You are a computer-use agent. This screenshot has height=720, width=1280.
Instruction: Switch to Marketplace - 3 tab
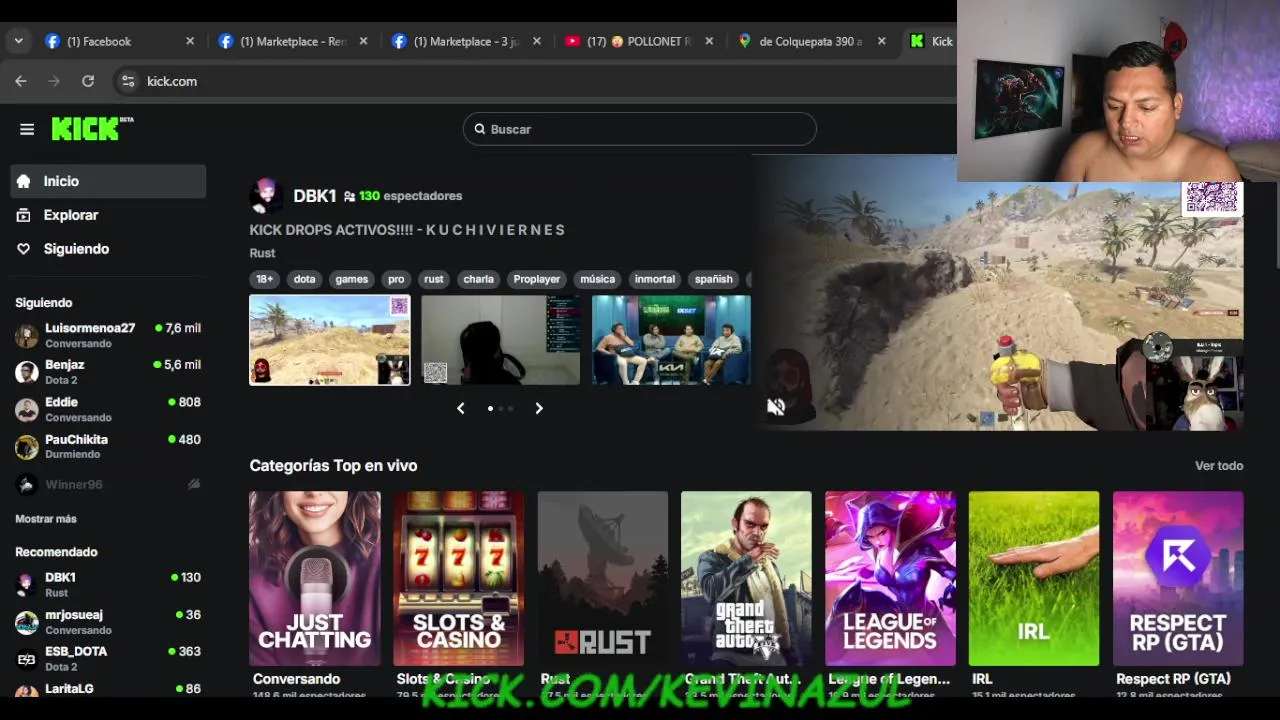tap(466, 41)
